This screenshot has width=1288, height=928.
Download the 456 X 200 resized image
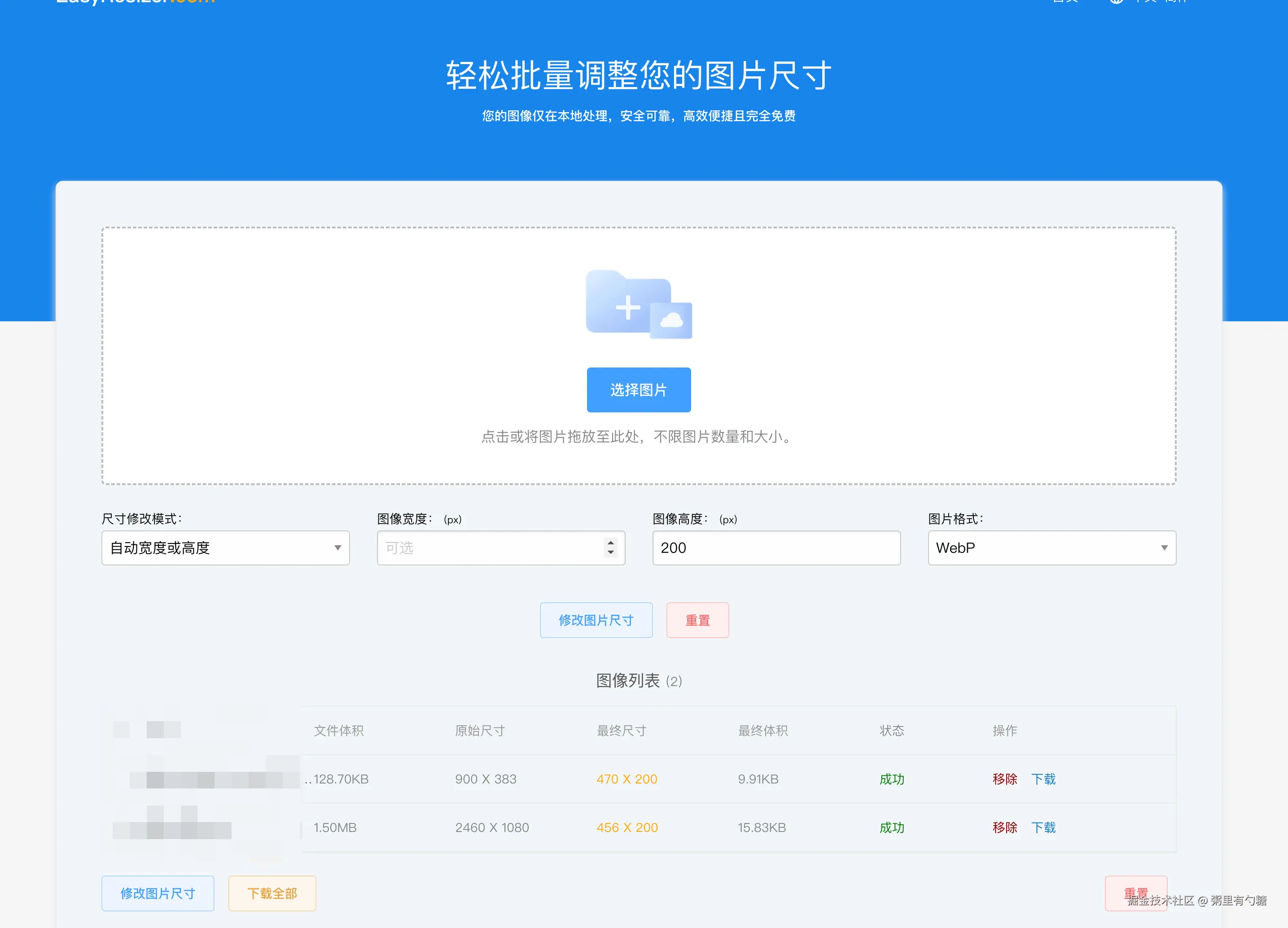tap(1043, 828)
